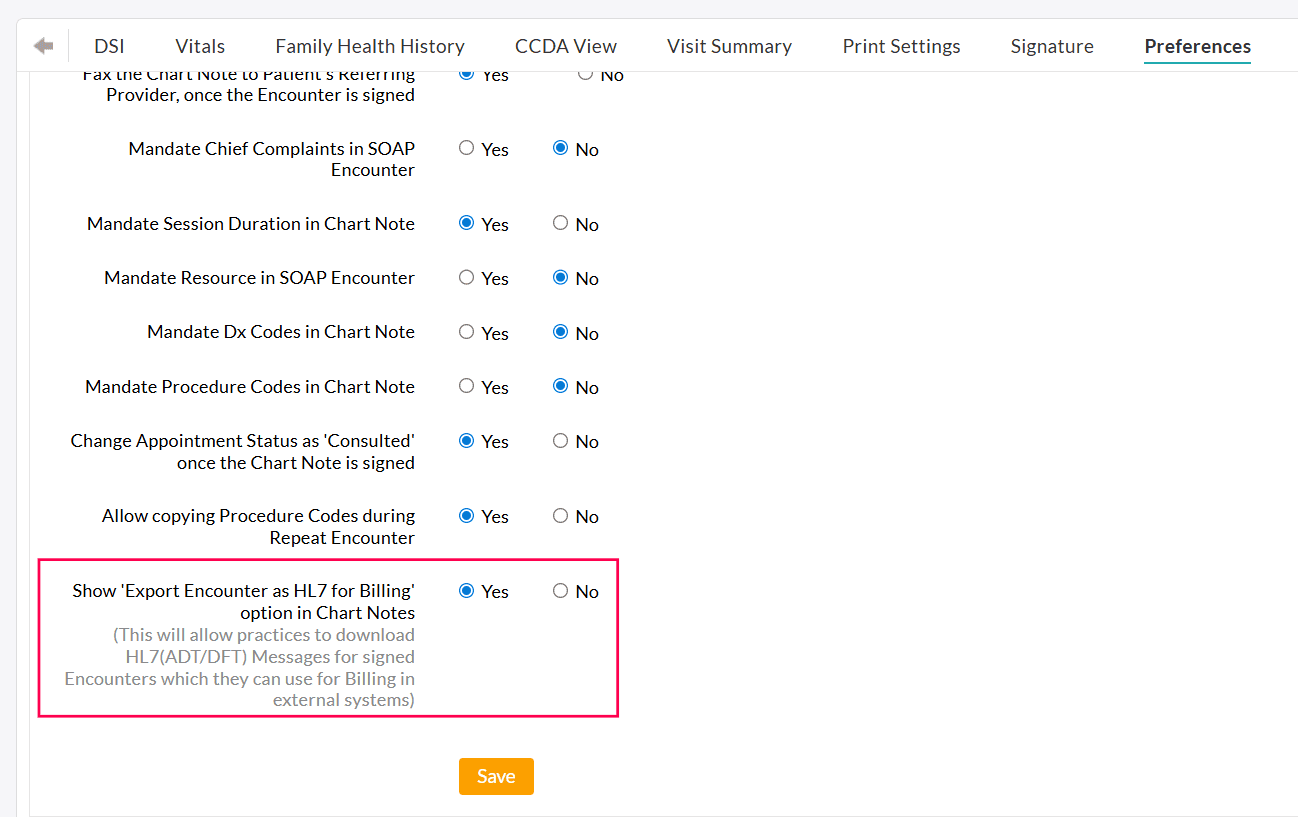Open the DSI tab
The width and height of the screenshot is (1298, 817).
[x=109, y=46]
